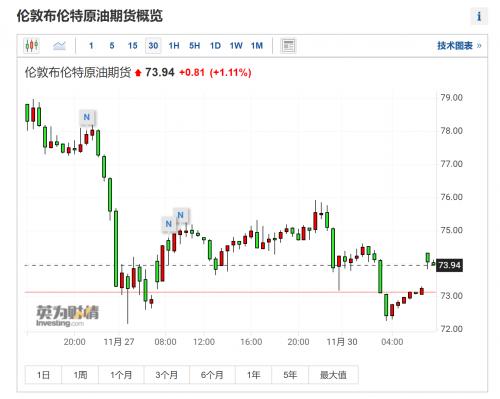Screen dimensions: 500x399
Task: Select the candlestick chart type icon
Action: coord(32,45)
